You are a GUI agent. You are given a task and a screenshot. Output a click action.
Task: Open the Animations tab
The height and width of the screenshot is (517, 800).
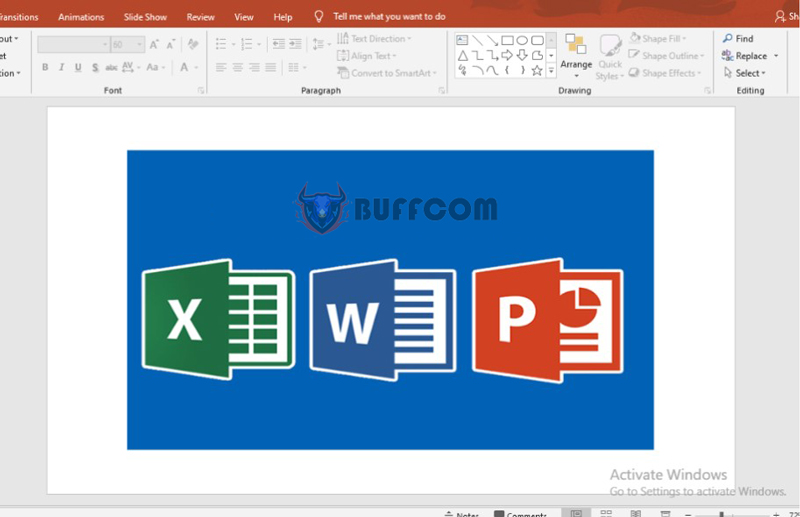tap(81, 17)
